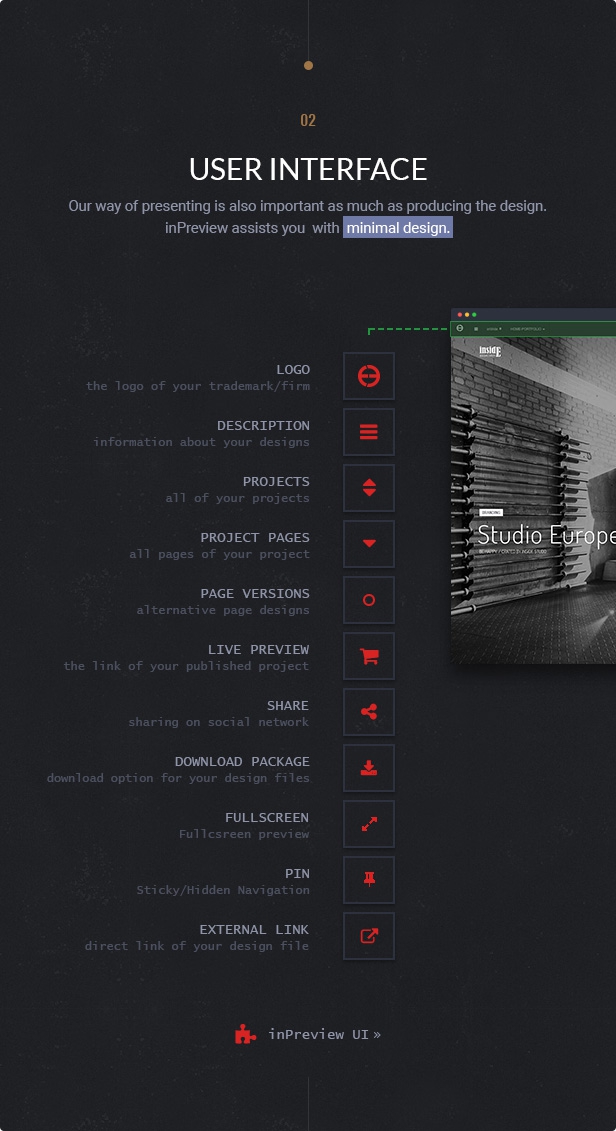Expand the Projects up-down arrows box
The width and height of the screenshot is (616, 1131).
369,488
